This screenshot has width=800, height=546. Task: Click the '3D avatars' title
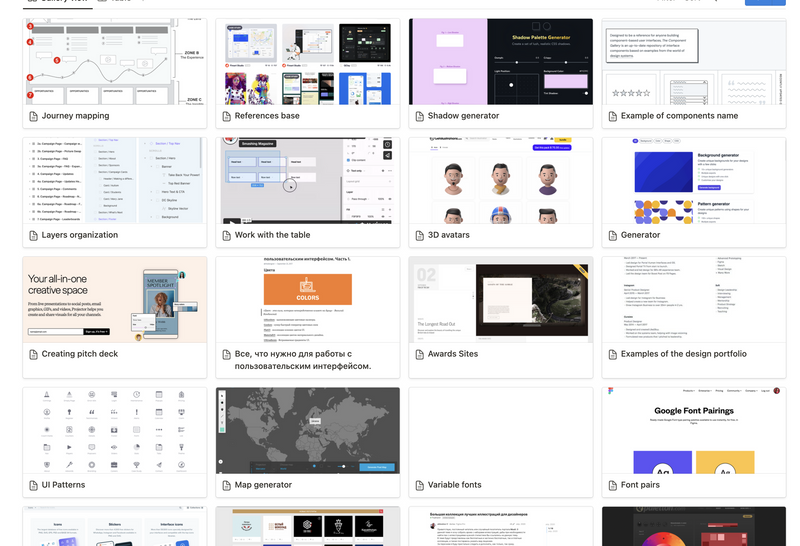(x=448, y=235)
